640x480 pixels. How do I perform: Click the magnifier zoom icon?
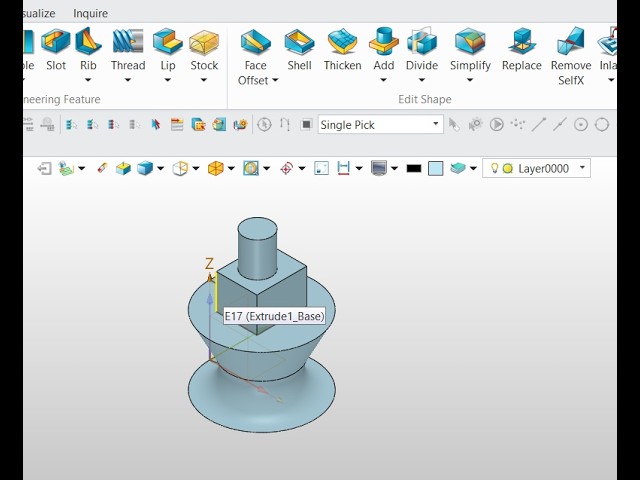click(251, 168)
